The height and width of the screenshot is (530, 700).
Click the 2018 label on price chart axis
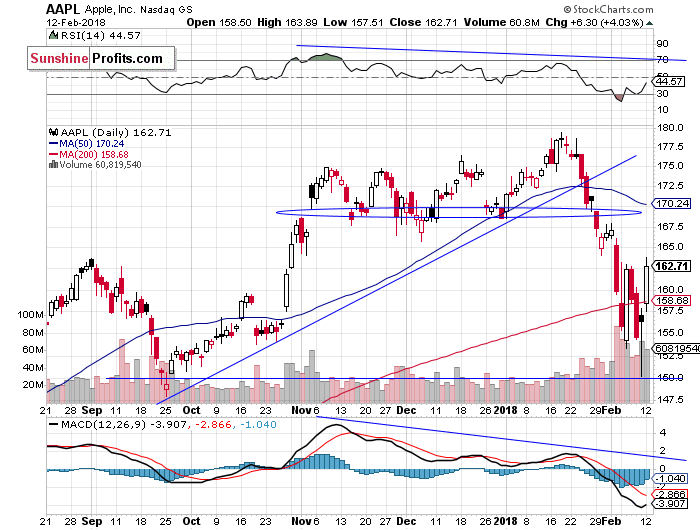(505, 410)
